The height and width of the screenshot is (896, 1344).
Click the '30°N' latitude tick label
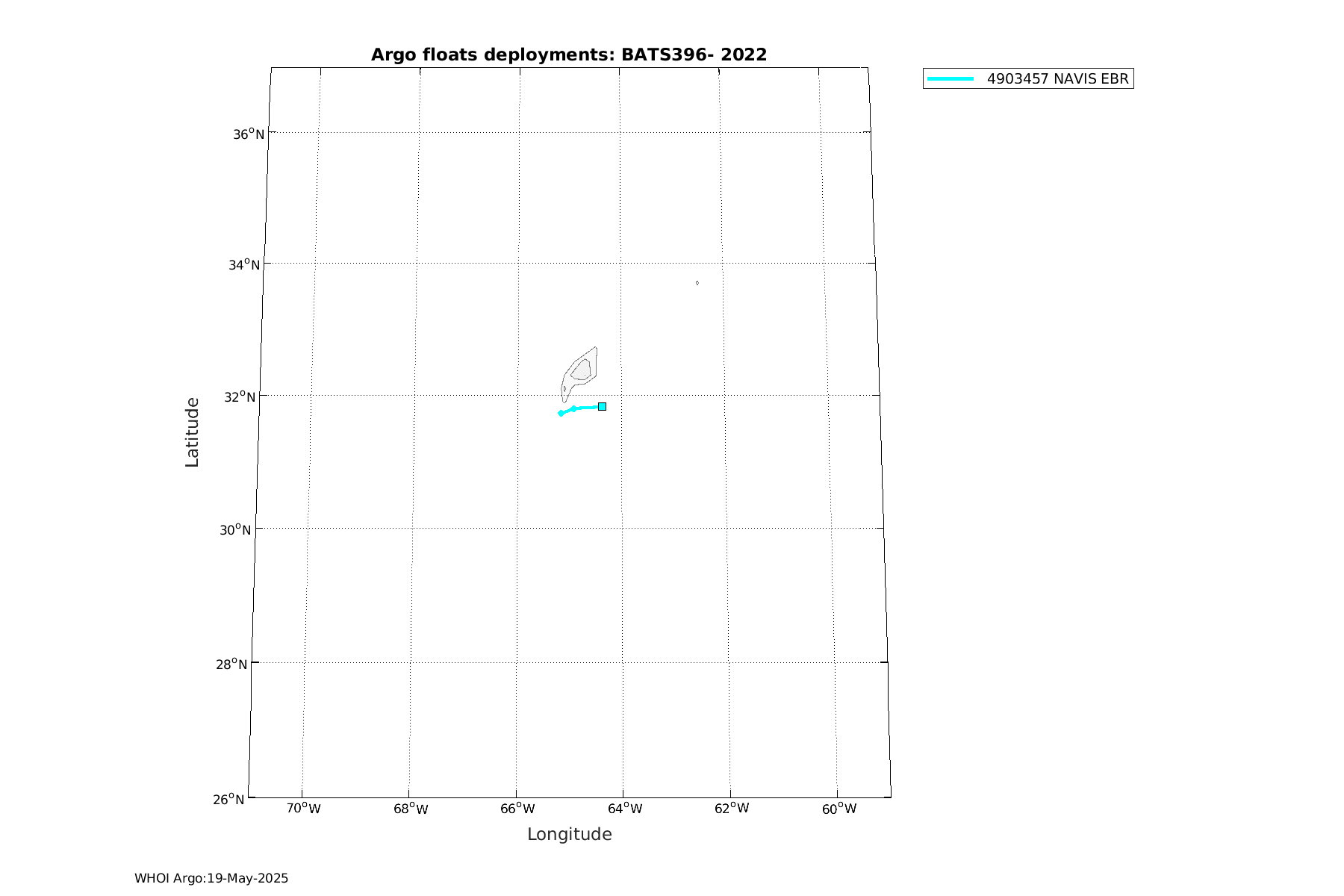point(234,529)
